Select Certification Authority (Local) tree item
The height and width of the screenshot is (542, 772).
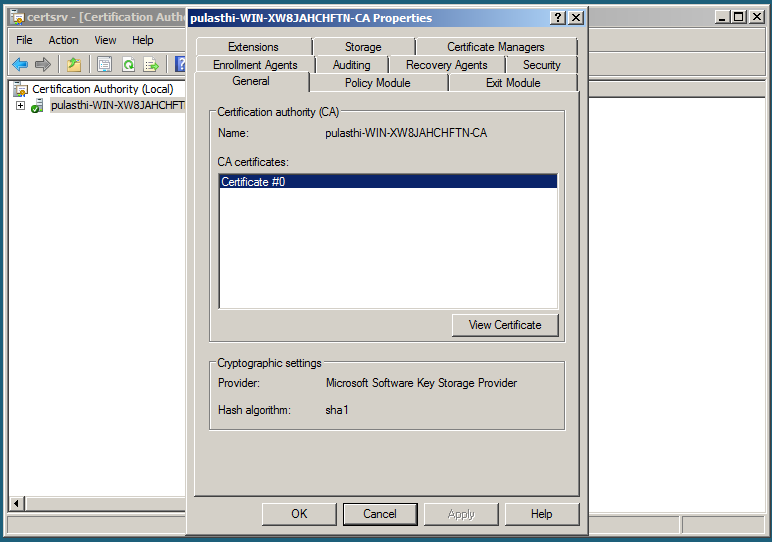click(103, 89)
